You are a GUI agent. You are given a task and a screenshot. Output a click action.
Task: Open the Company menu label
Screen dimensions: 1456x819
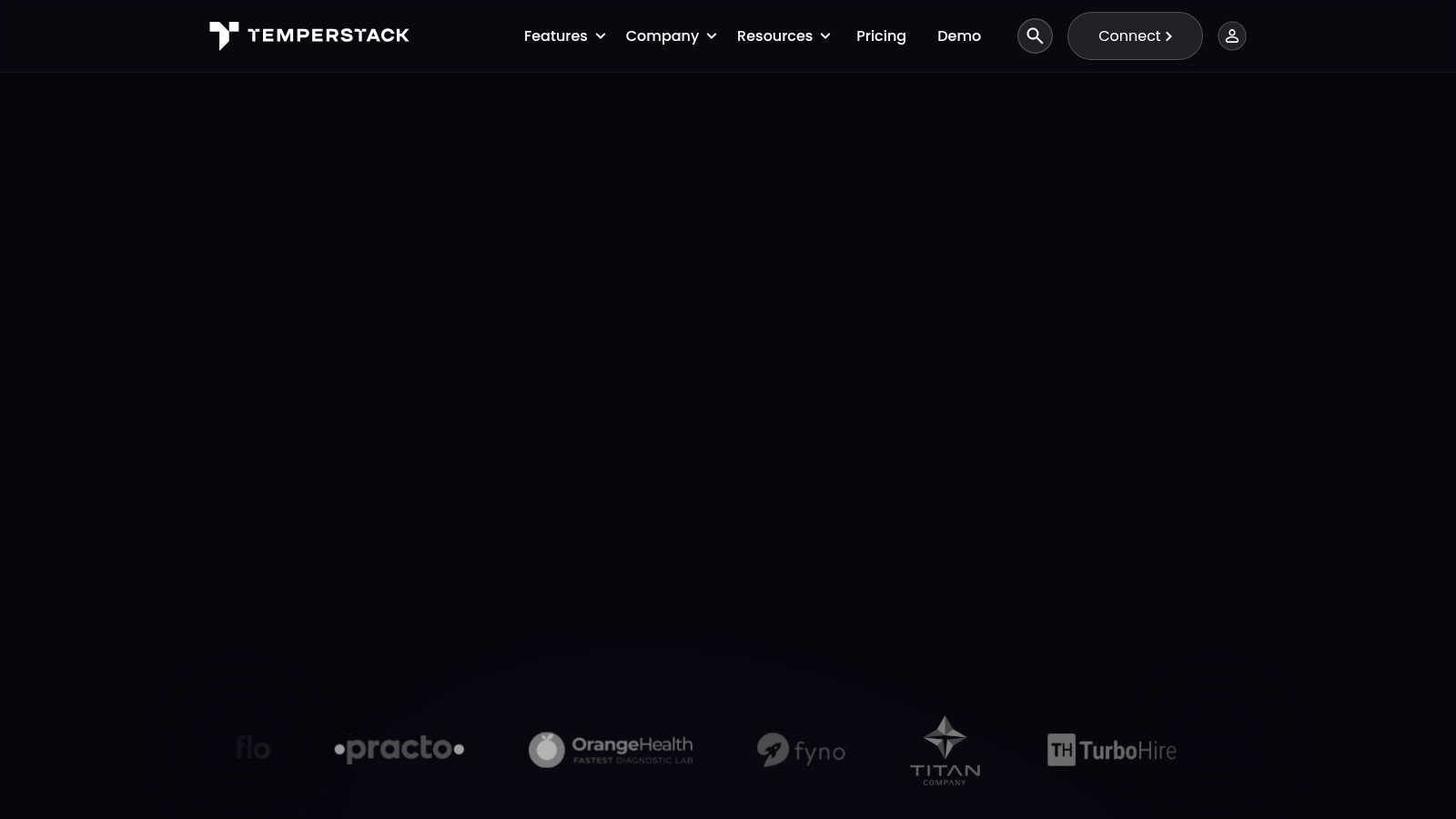(x=662, y=36)
